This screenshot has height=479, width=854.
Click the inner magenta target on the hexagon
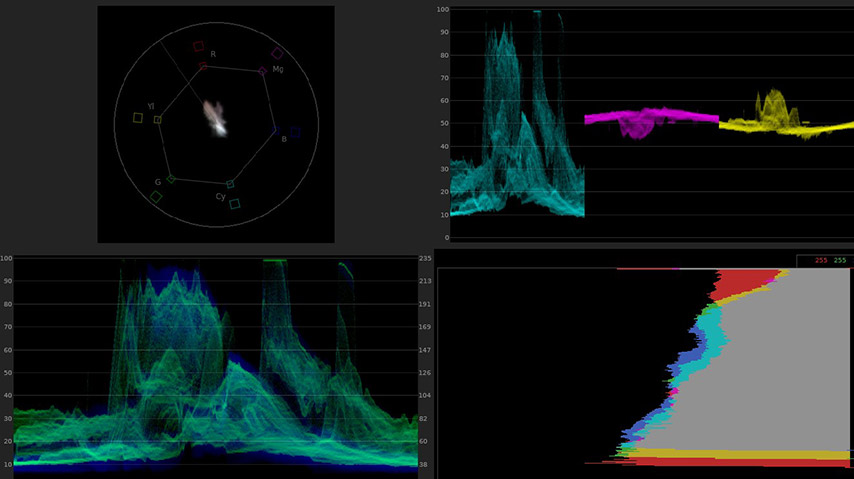(x=263, y=71)
